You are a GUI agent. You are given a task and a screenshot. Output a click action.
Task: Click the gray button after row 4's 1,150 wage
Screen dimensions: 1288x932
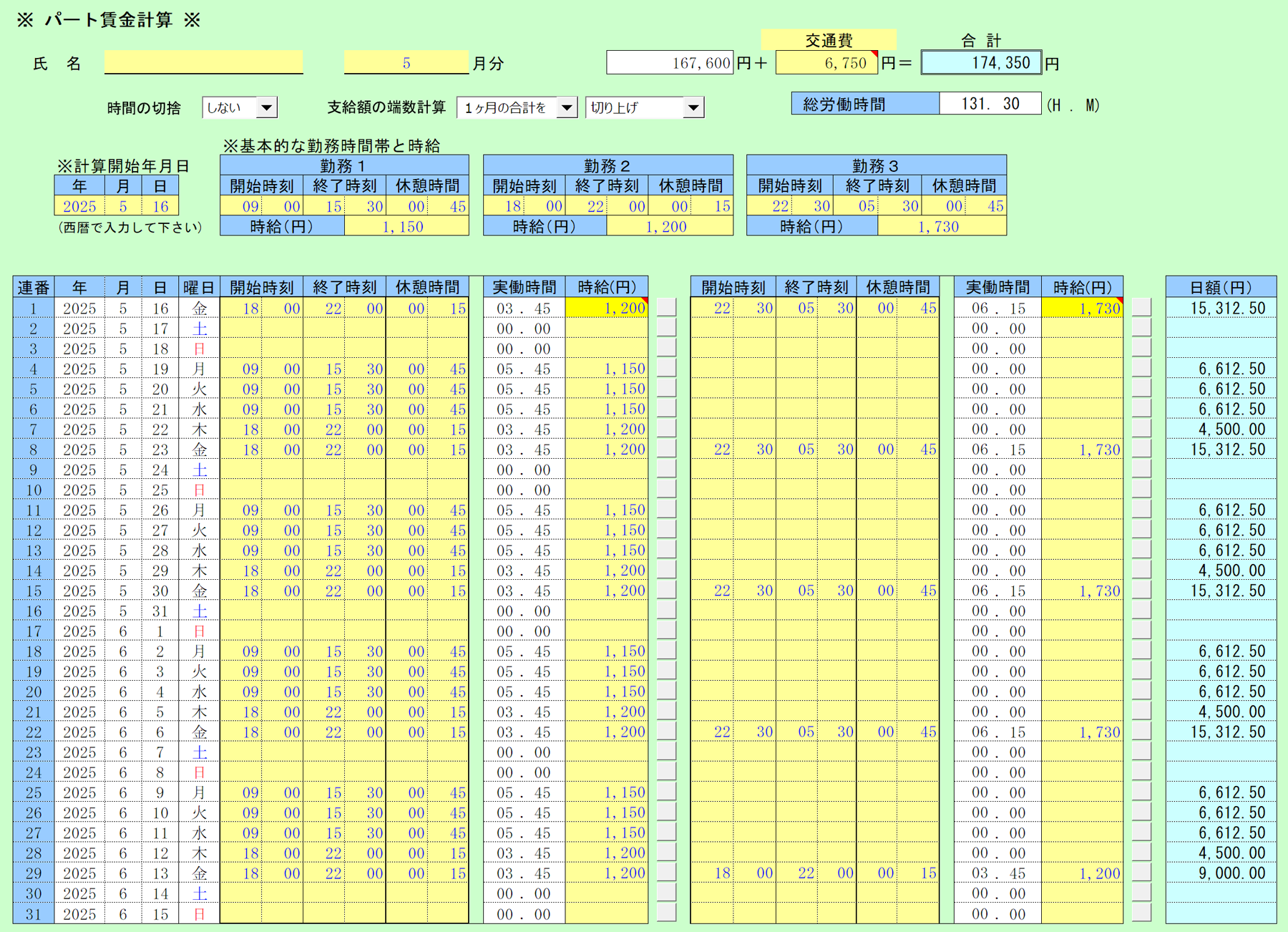[666, 369]
